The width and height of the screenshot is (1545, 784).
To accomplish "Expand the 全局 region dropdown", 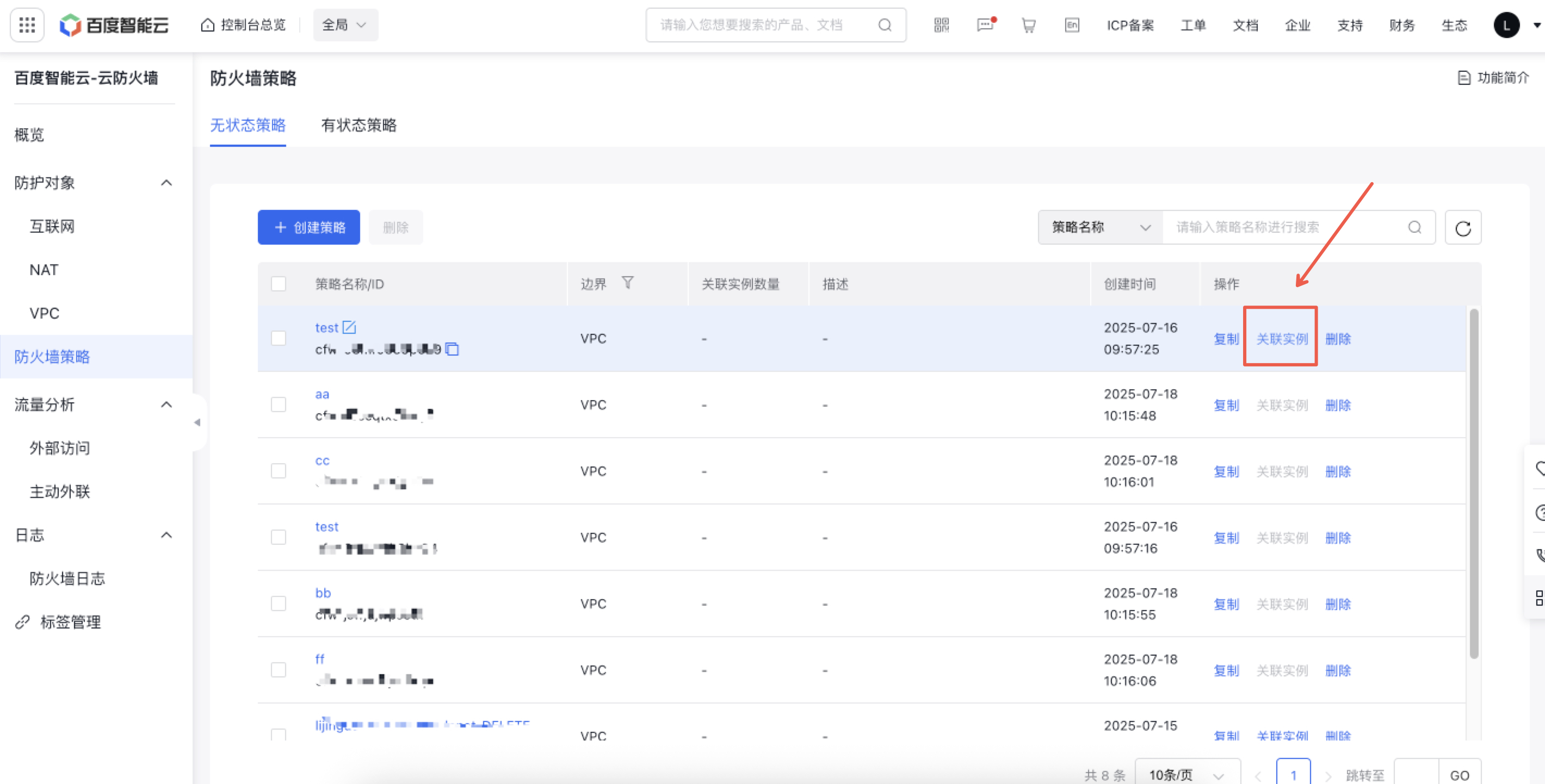I will 345,25.
